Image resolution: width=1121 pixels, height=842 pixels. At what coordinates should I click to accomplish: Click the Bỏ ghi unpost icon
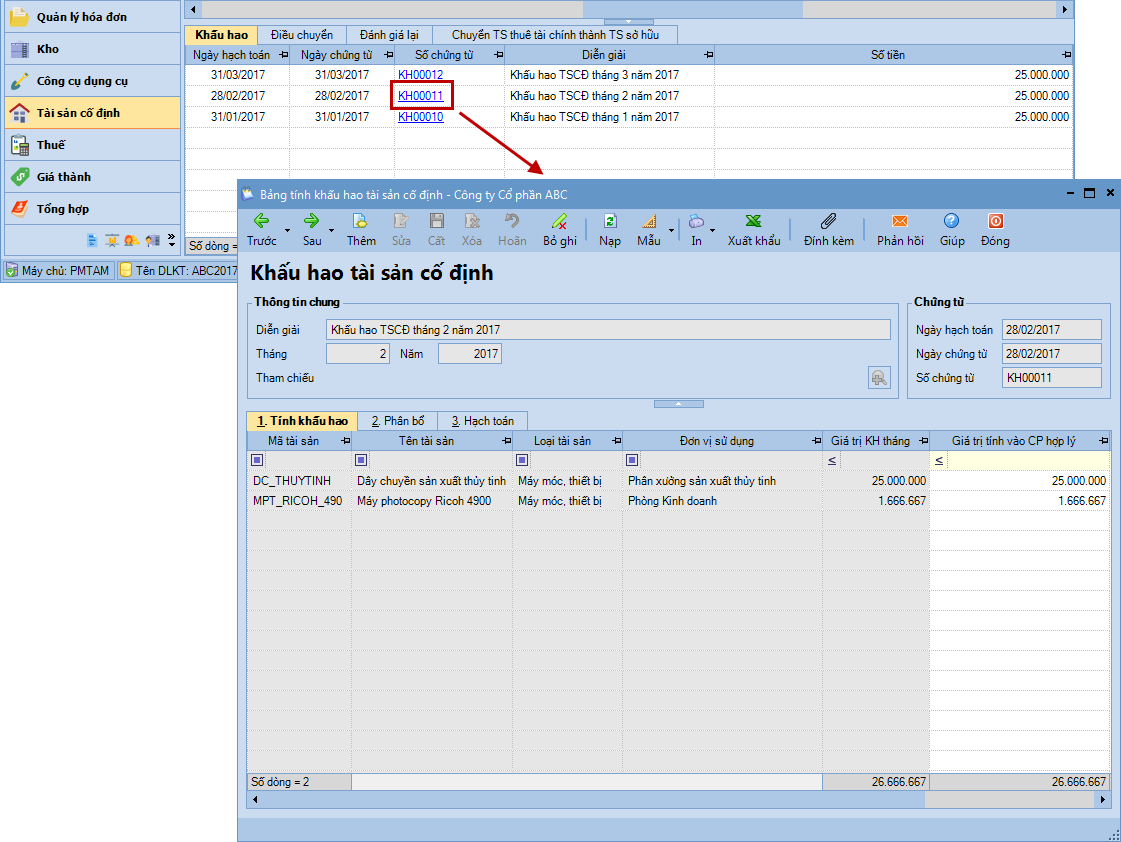pos(559,222)
